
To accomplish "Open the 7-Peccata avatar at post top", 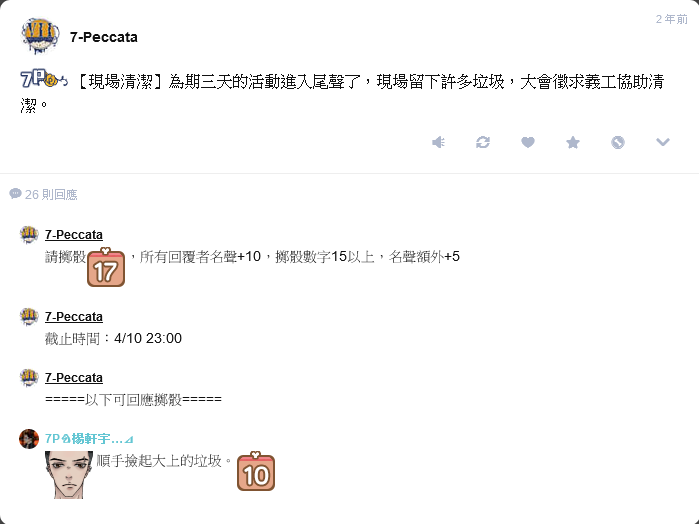I will point(40,36).
